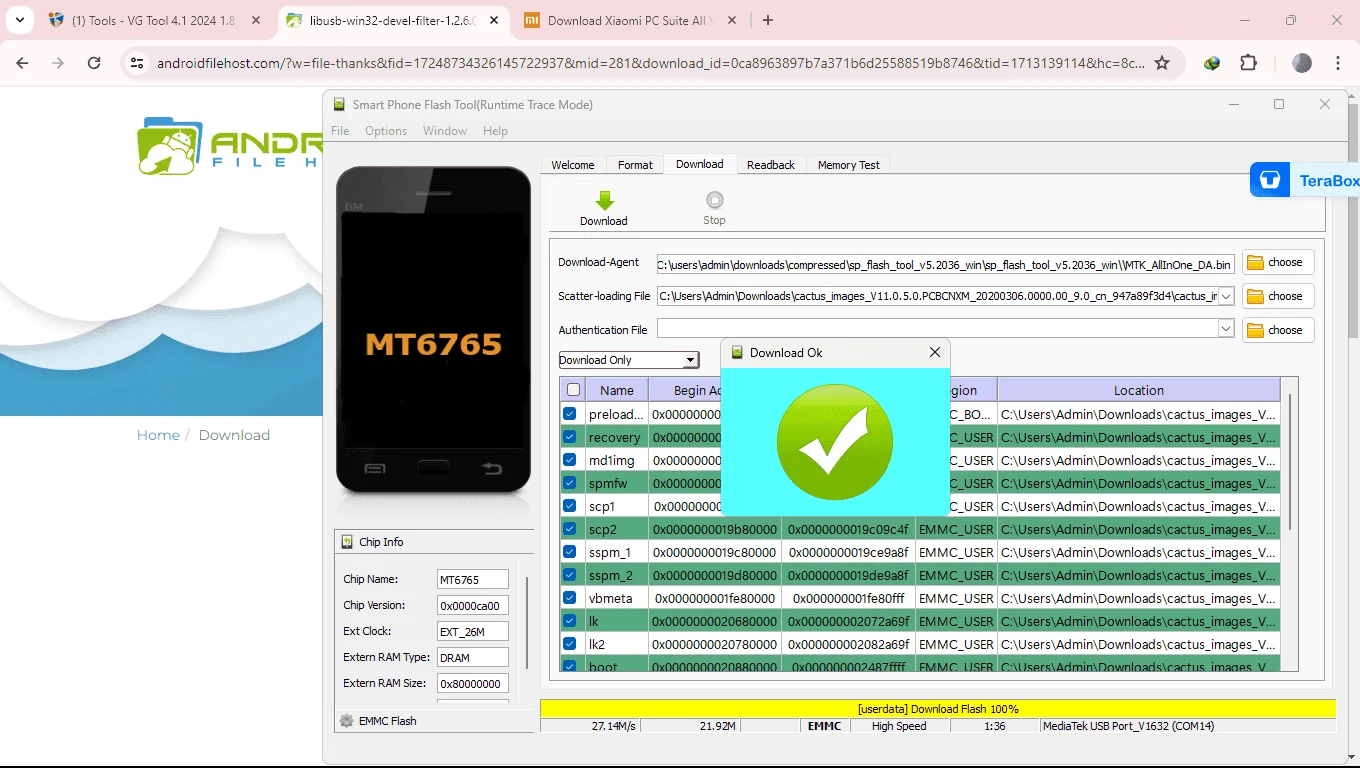Open the Chrome extensions puzzle icon
1360x768 pixels.
click(x=1248, y=63)
